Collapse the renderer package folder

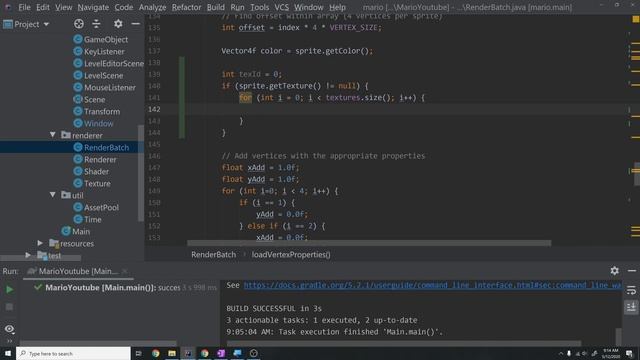[53, 135]
